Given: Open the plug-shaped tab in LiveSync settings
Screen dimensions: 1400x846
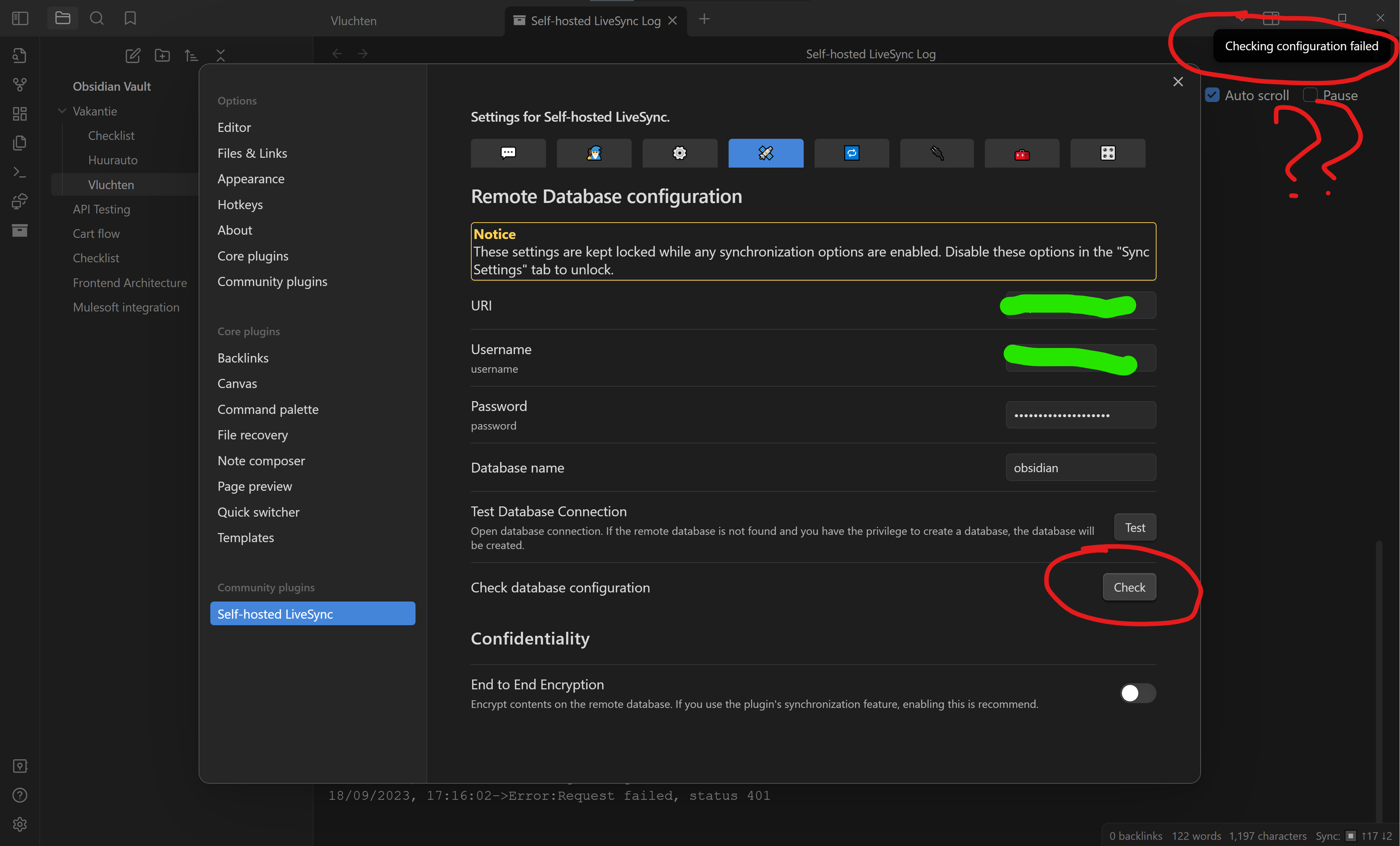Looking at the screenshot, I should 936,153.
